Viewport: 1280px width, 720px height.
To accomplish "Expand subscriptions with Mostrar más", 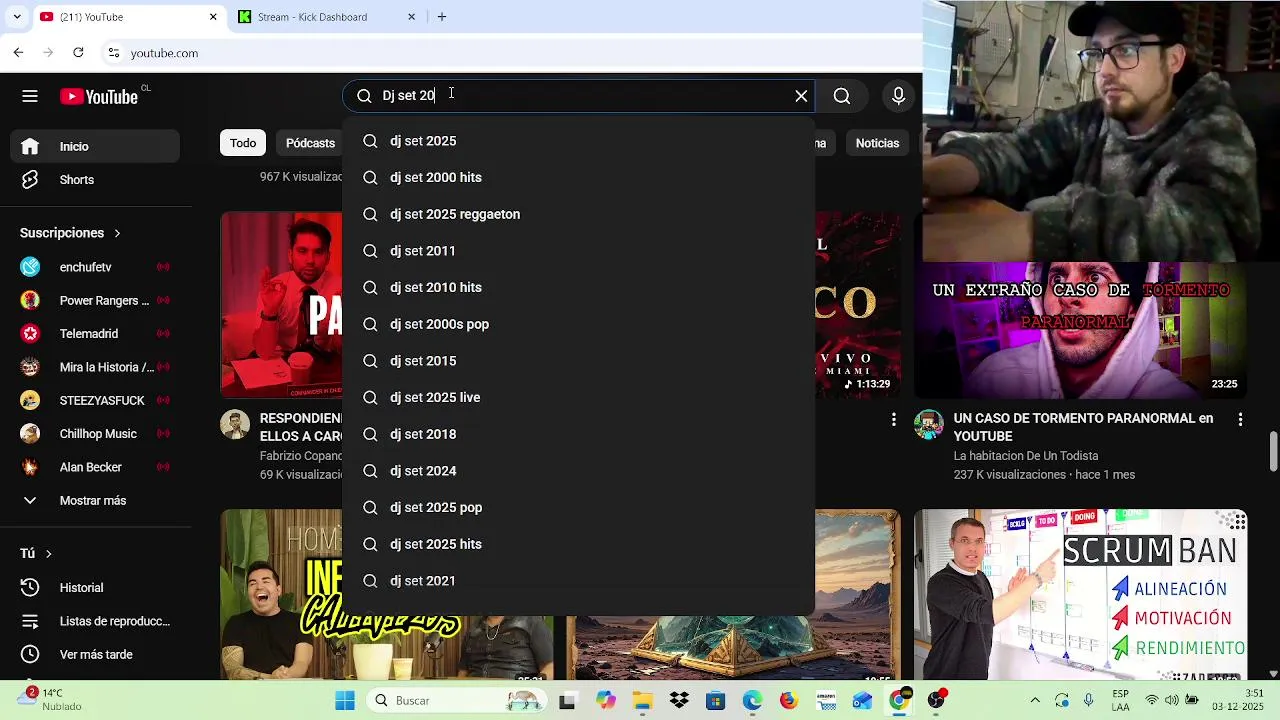I will [96, 501].
